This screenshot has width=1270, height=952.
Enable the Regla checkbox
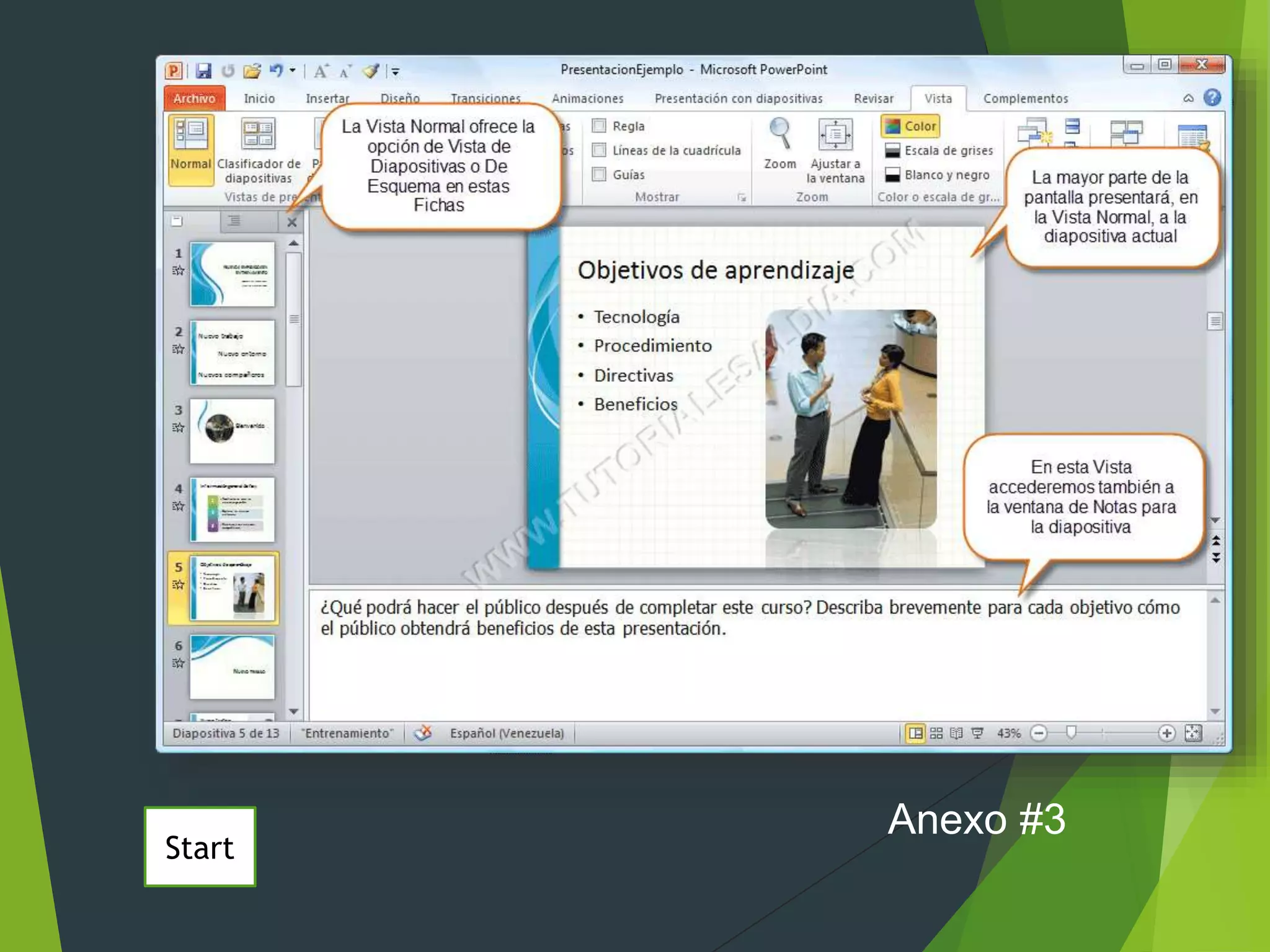599,126
